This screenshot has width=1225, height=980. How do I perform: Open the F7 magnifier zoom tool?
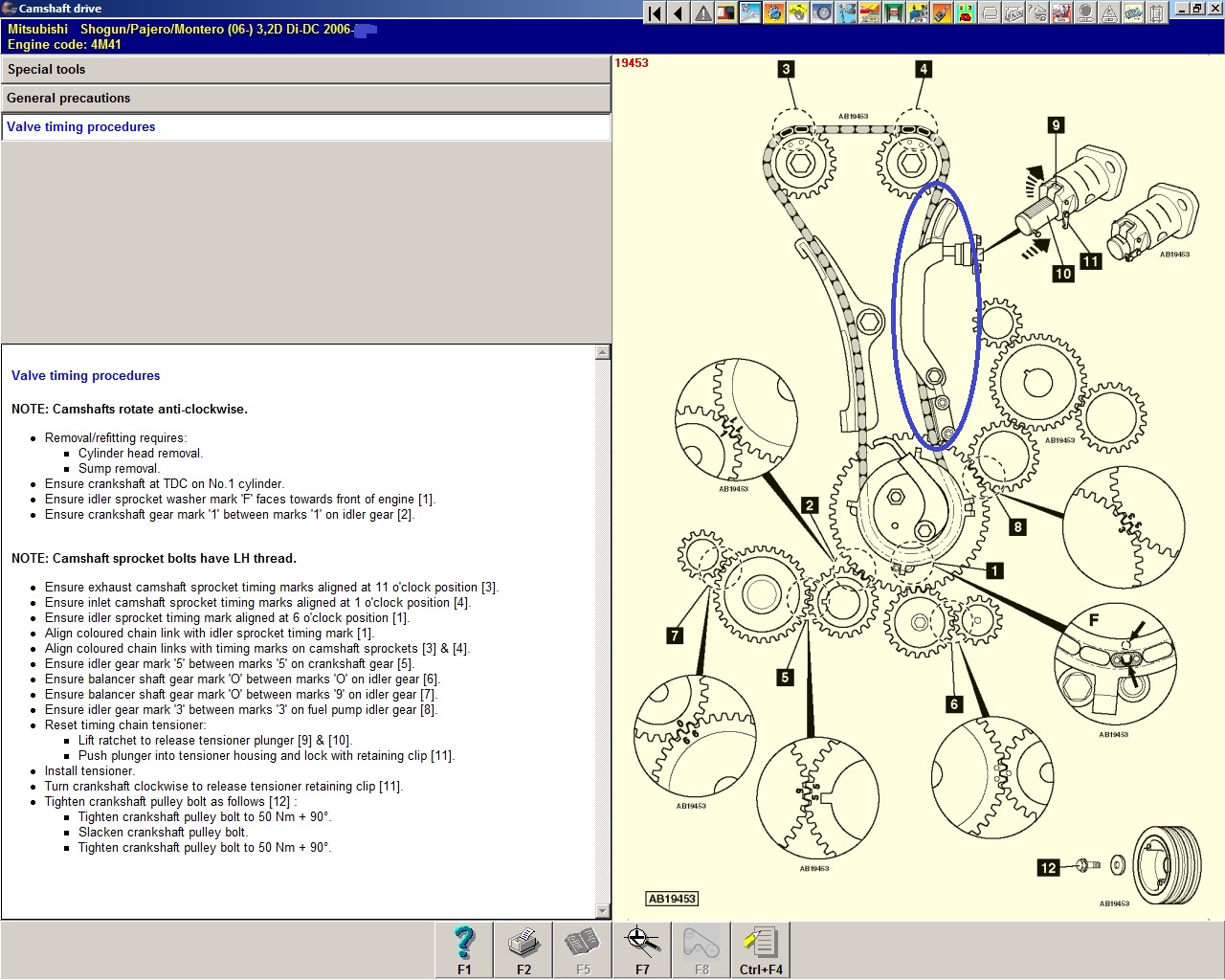coord(642,949)
